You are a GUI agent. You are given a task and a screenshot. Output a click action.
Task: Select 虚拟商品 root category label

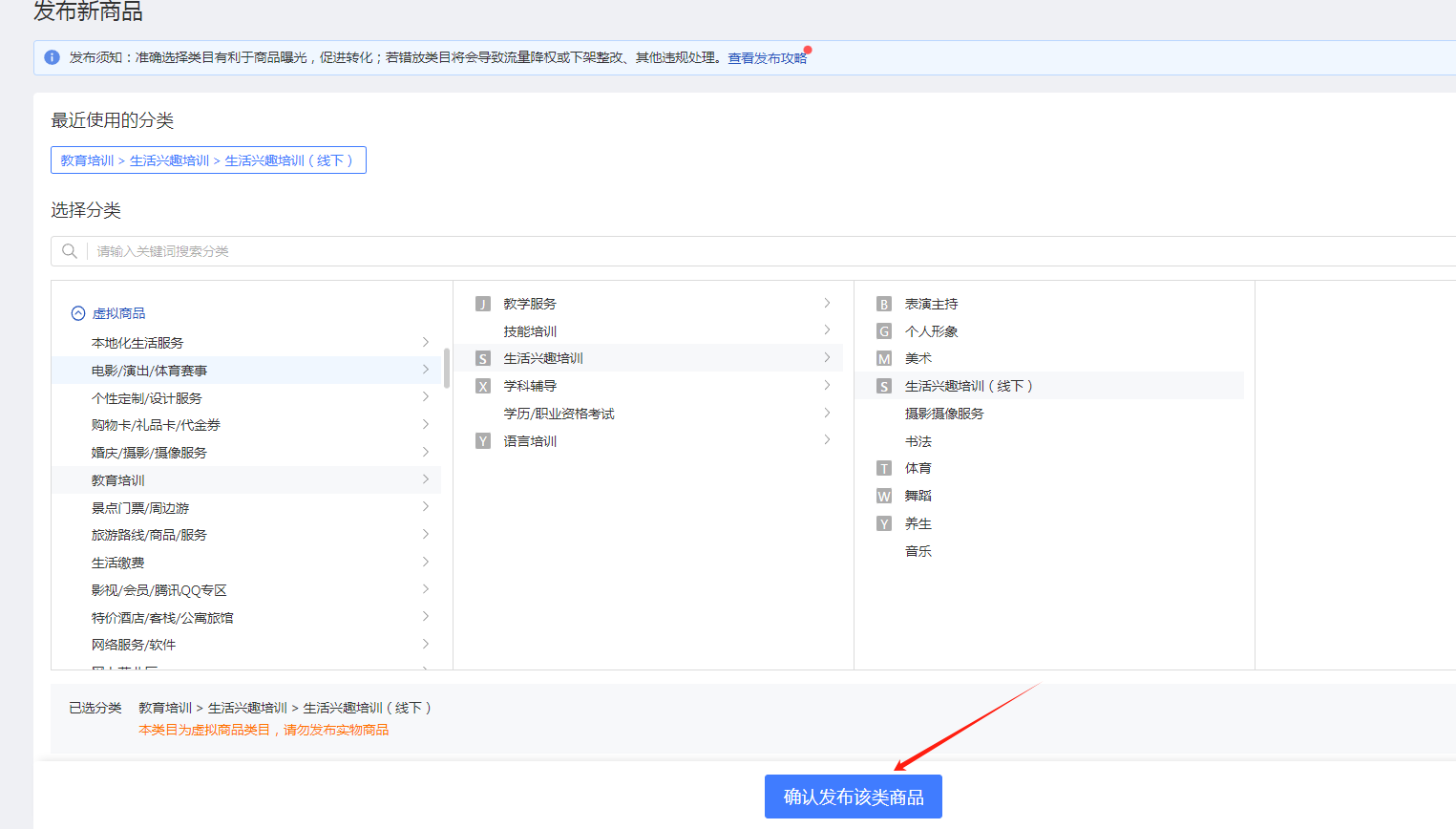[x=118, y=313]
